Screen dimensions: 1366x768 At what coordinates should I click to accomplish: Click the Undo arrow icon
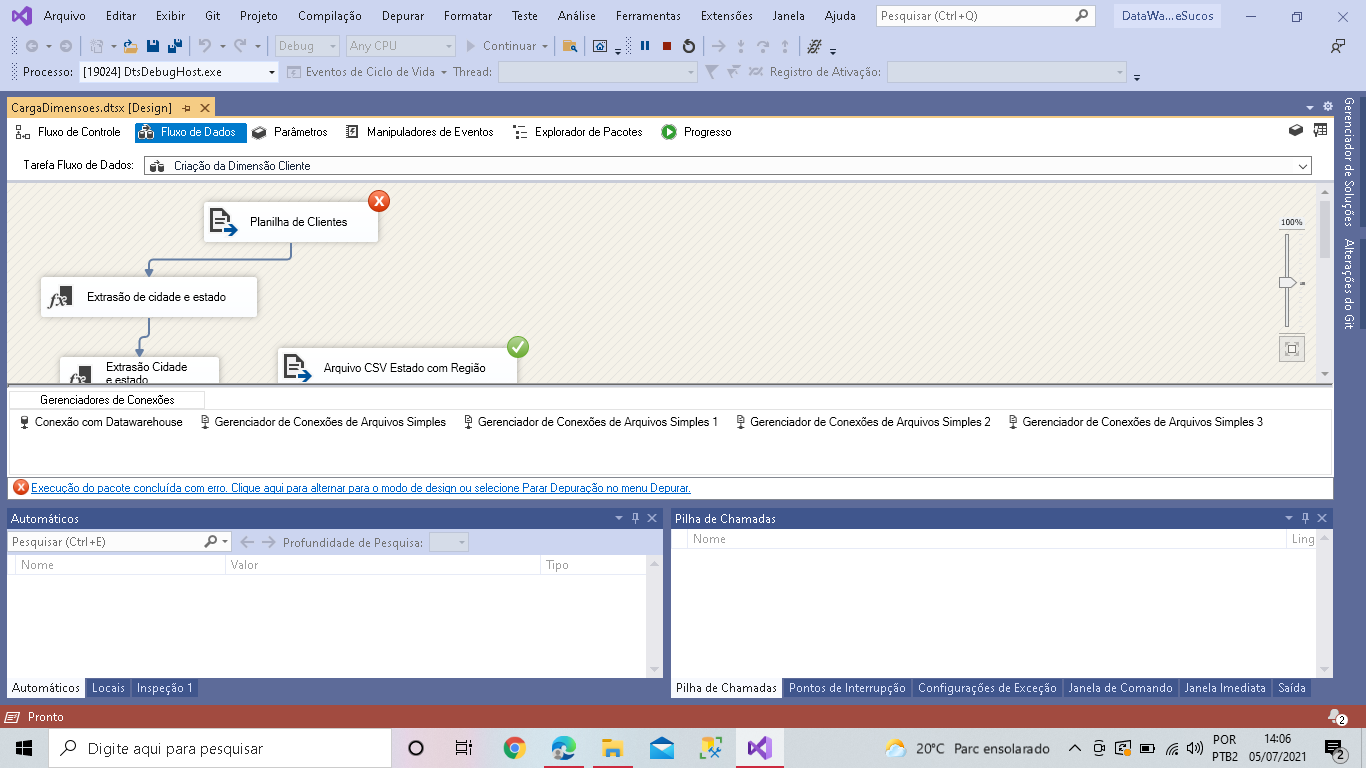pyautogui.click(x=204, y=46)
